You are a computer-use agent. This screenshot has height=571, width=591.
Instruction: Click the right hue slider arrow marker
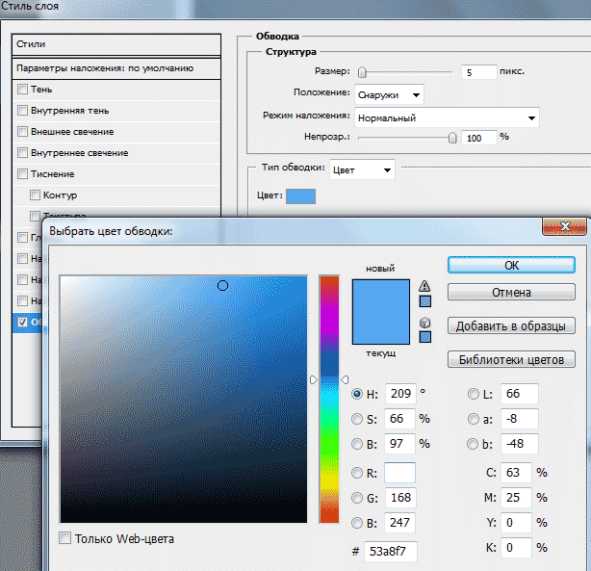[345, 380]
